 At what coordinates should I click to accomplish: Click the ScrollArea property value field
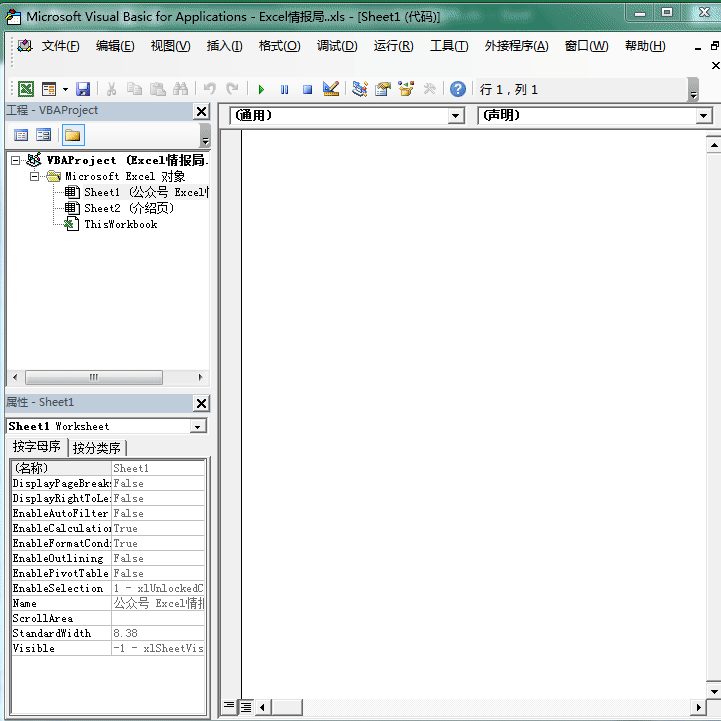point(158,618)
